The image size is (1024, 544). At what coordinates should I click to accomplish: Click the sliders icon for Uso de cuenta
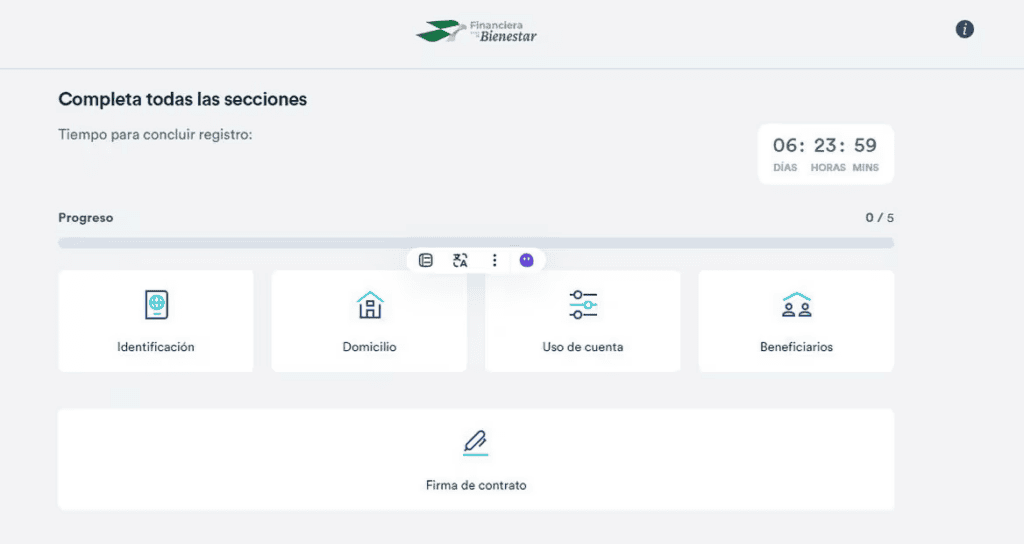[x=582, y=305]
